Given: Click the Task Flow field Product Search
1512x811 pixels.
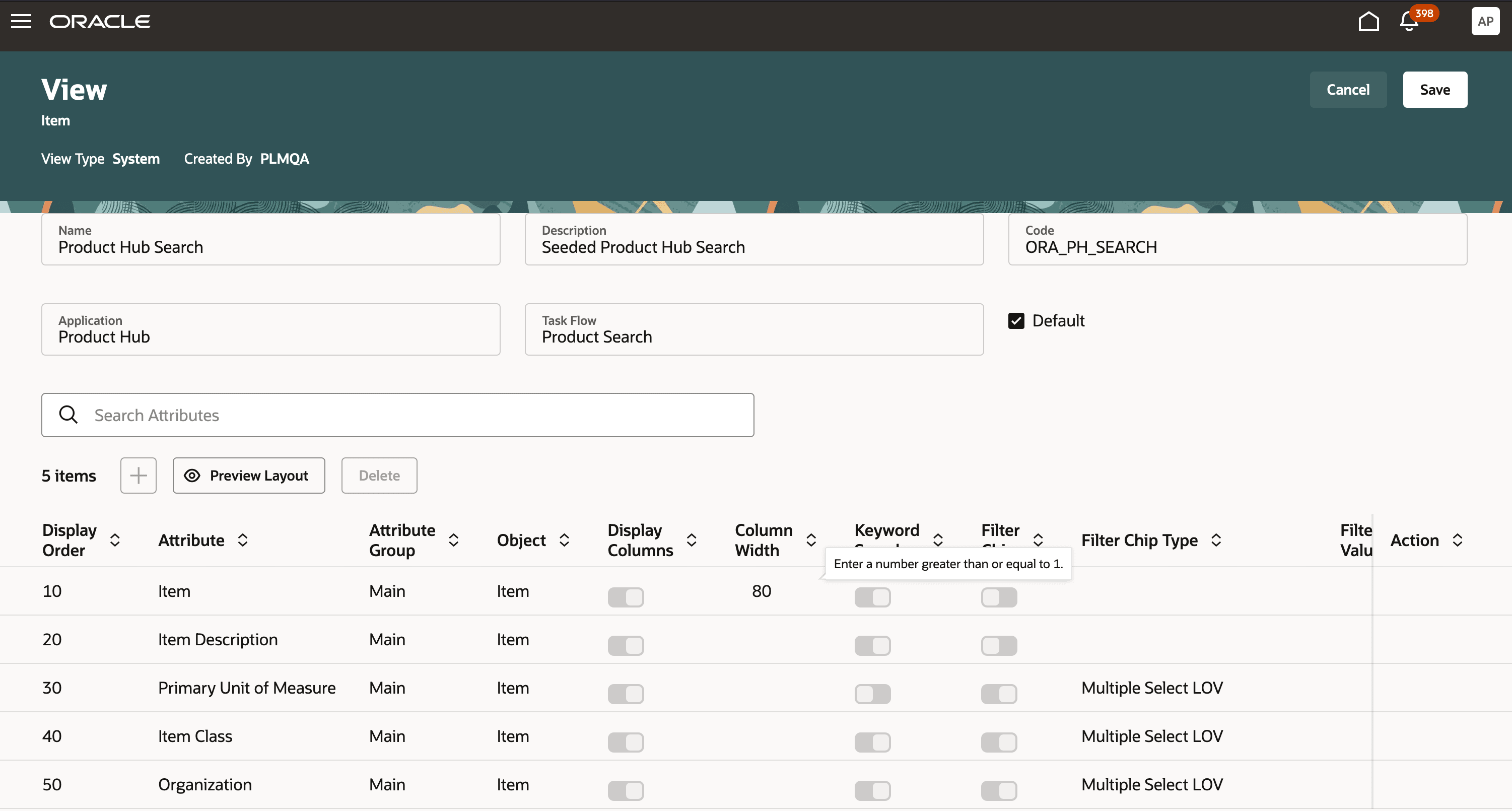Looking at the screenshot, I should coord(753,329).
